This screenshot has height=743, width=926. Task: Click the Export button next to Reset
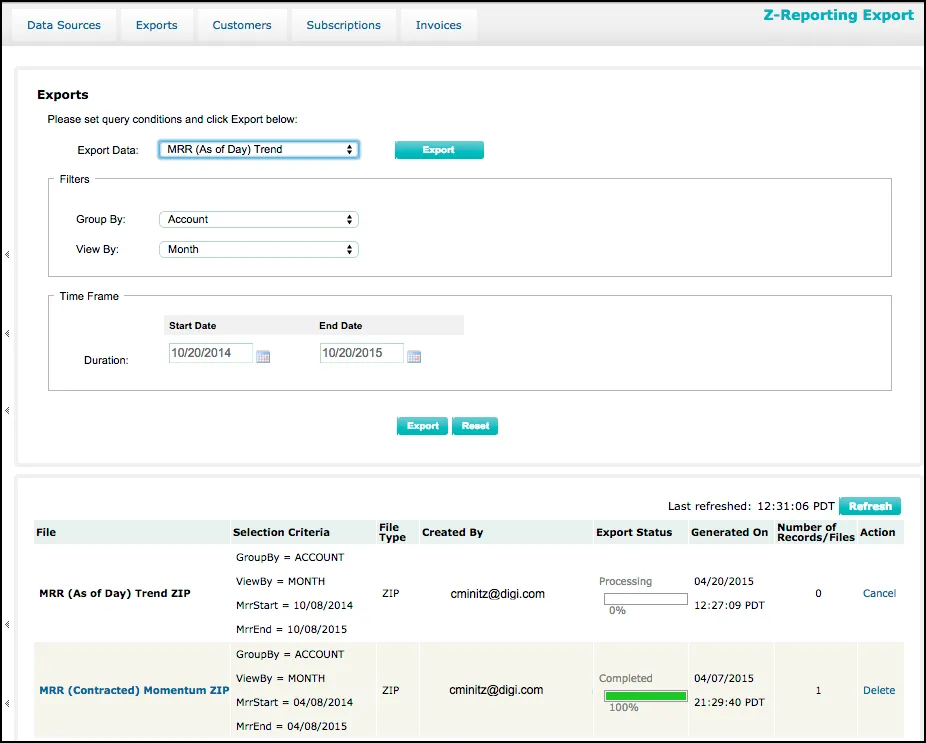422,426
